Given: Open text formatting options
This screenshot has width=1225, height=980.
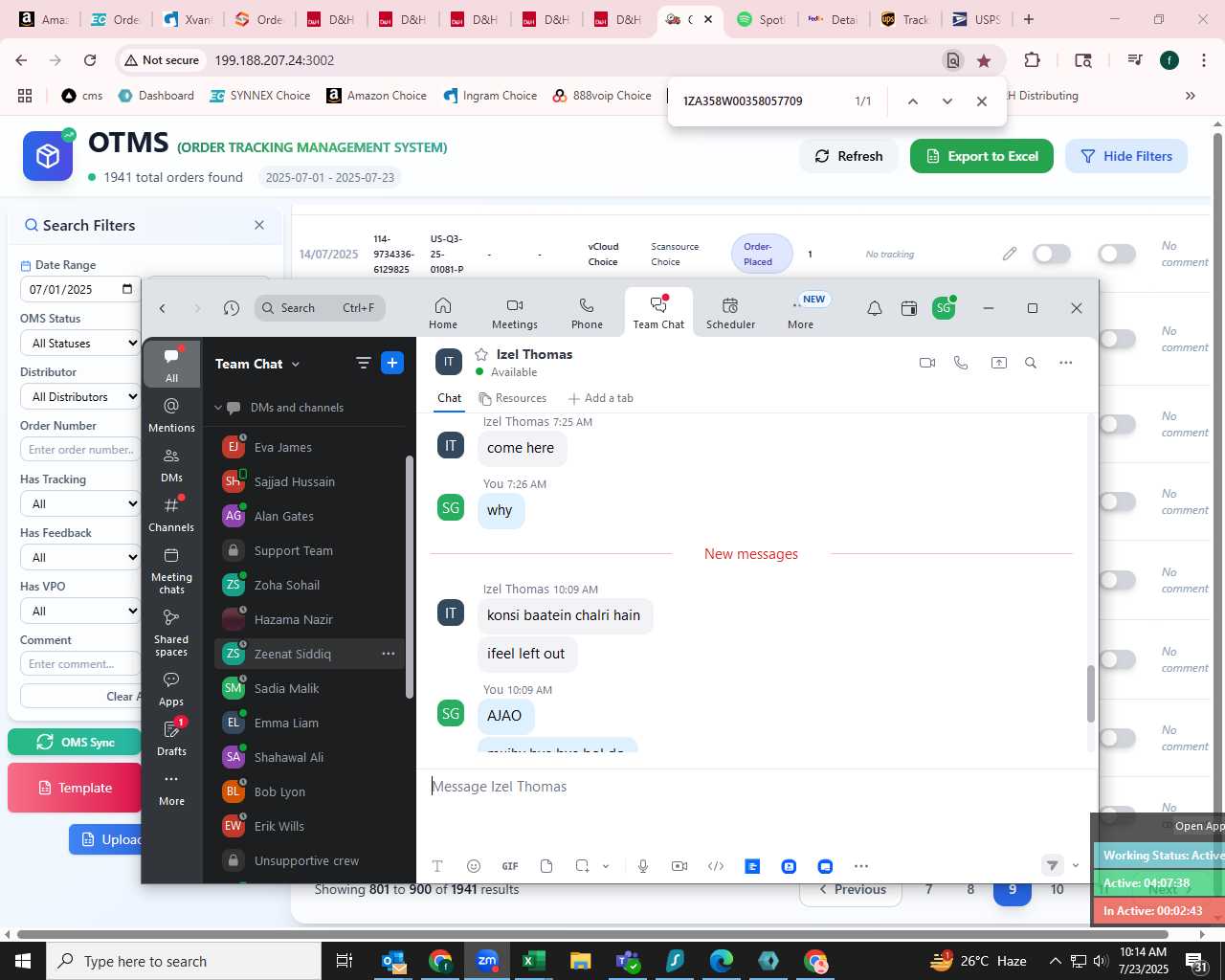Looking at the screenshot, I should [437, 866].
